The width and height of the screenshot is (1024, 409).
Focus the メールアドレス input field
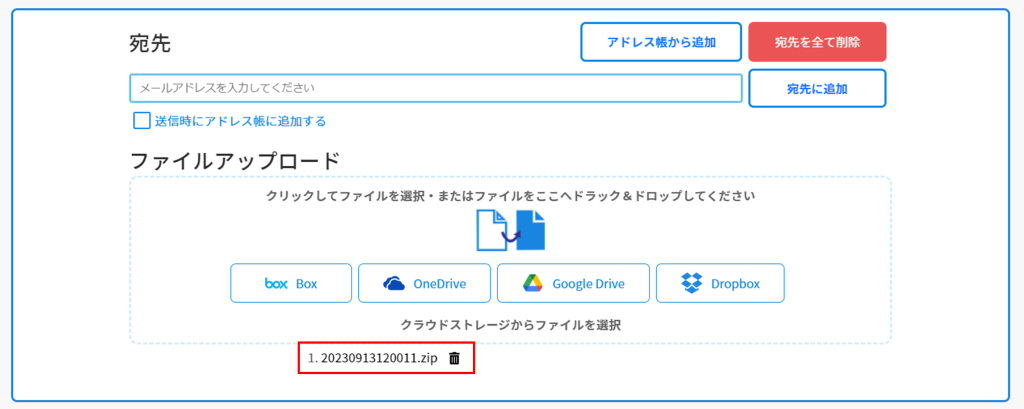pos(436,88)
